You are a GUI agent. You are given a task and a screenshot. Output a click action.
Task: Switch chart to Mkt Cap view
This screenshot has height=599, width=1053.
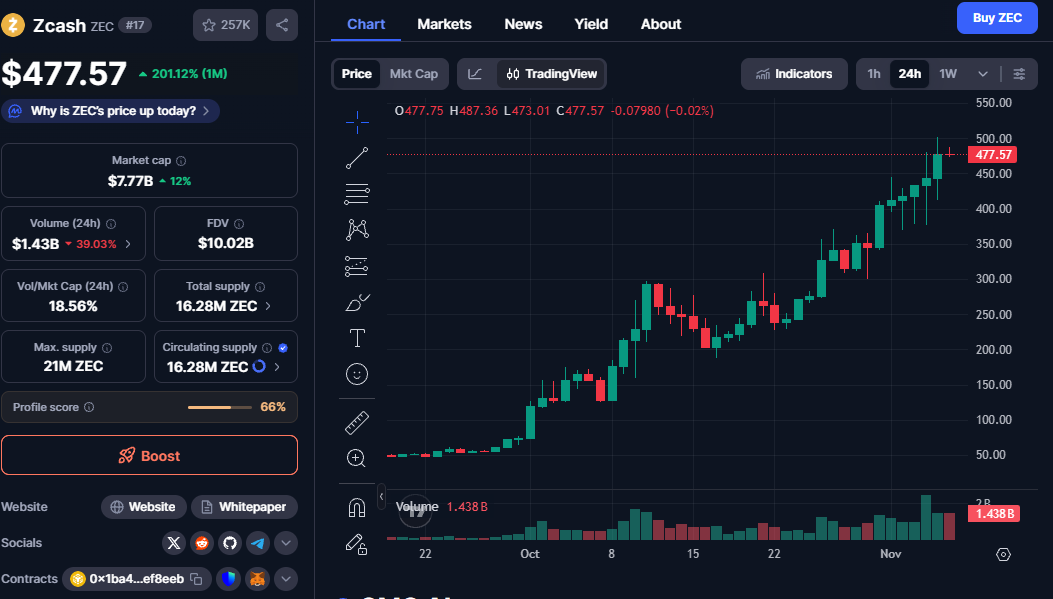pyautogui.click(x=413, y=74)
